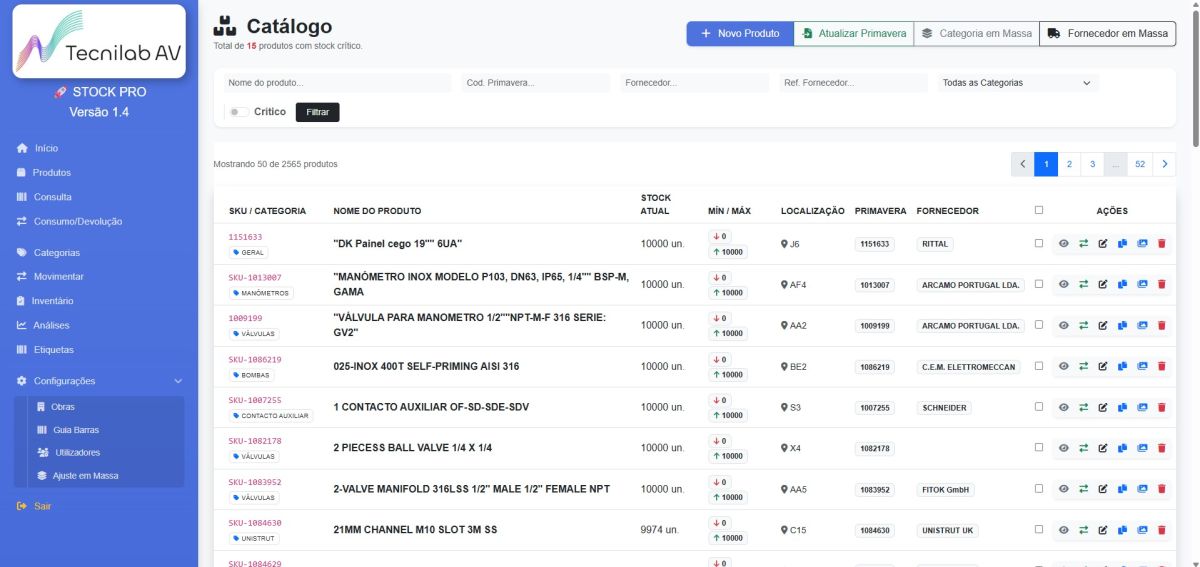This screenshot has height=567, width=1200.
Task: View details of DK Painel cego product
Action: click(x=1064, y=243)
